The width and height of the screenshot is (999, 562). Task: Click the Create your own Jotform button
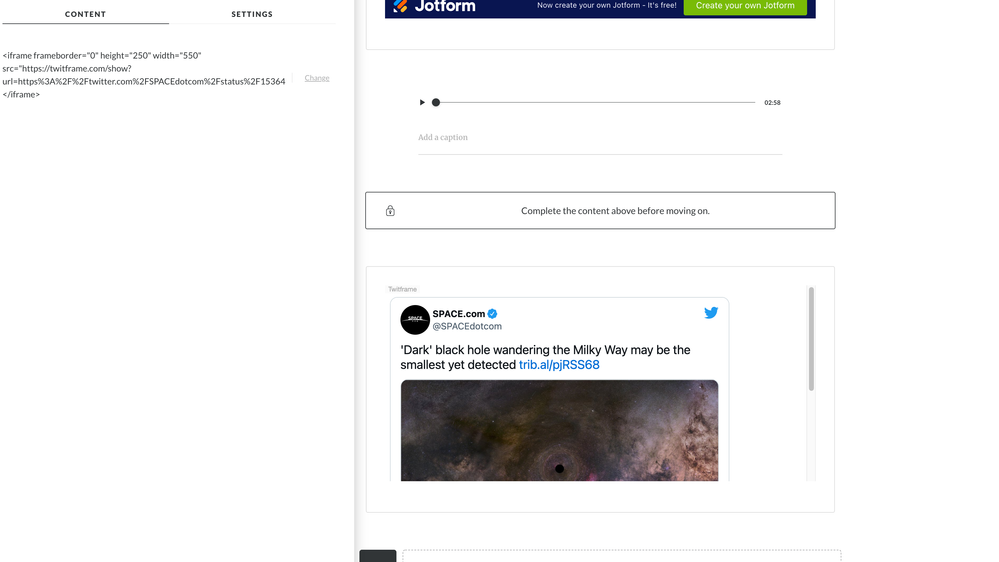(x=745, y=6)
